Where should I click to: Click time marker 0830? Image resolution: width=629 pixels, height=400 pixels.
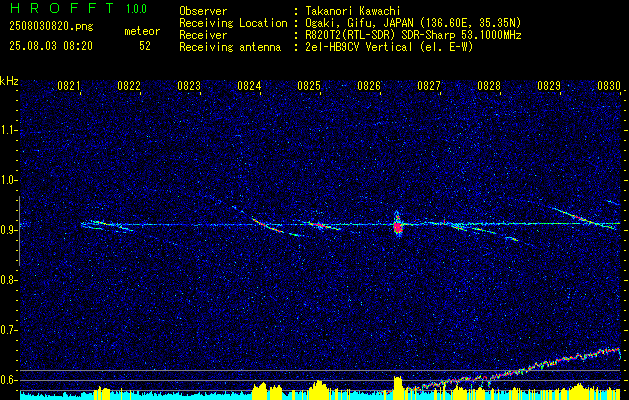(609, 86)
